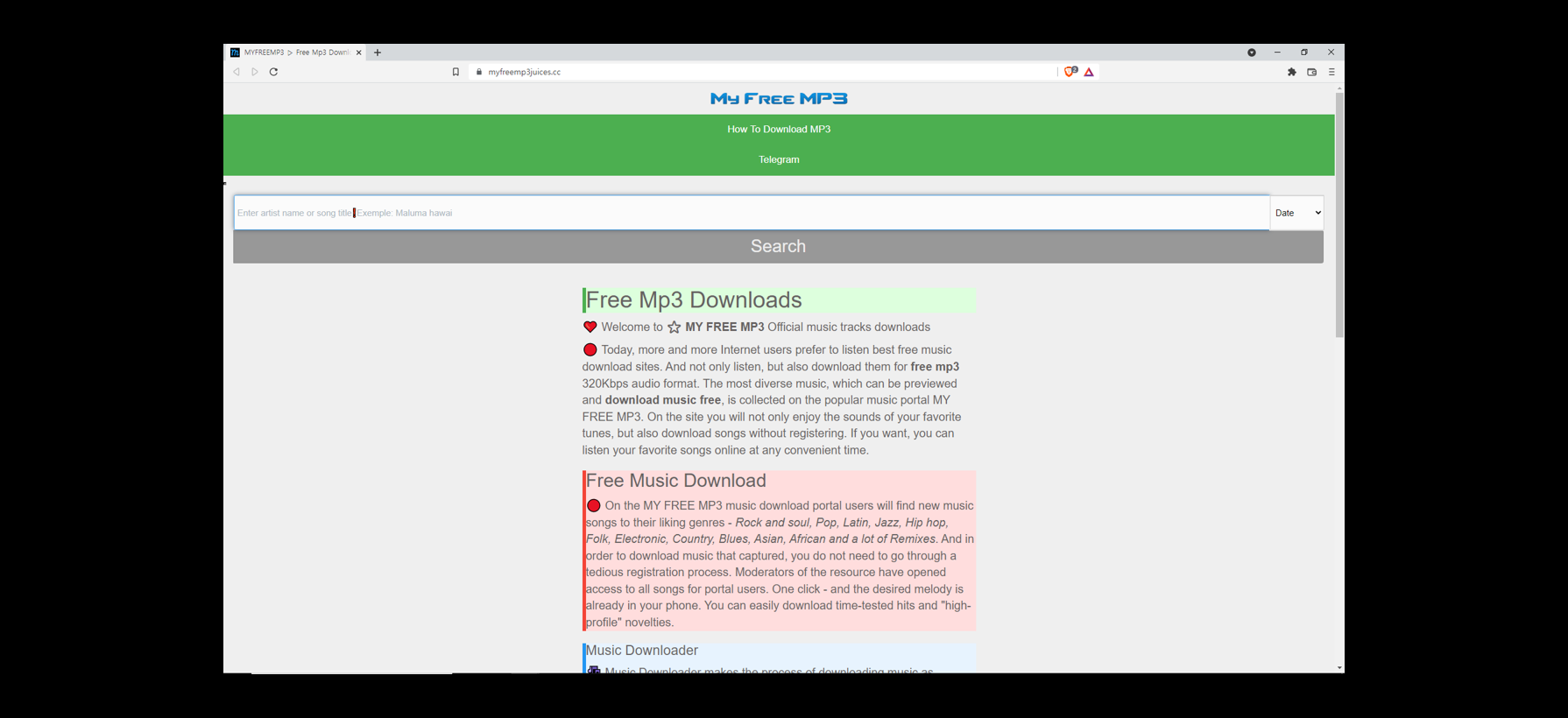Click the red heart icon before Welcome
The height and width of the screenshot is (718, 1568).
tap(590, 327)
